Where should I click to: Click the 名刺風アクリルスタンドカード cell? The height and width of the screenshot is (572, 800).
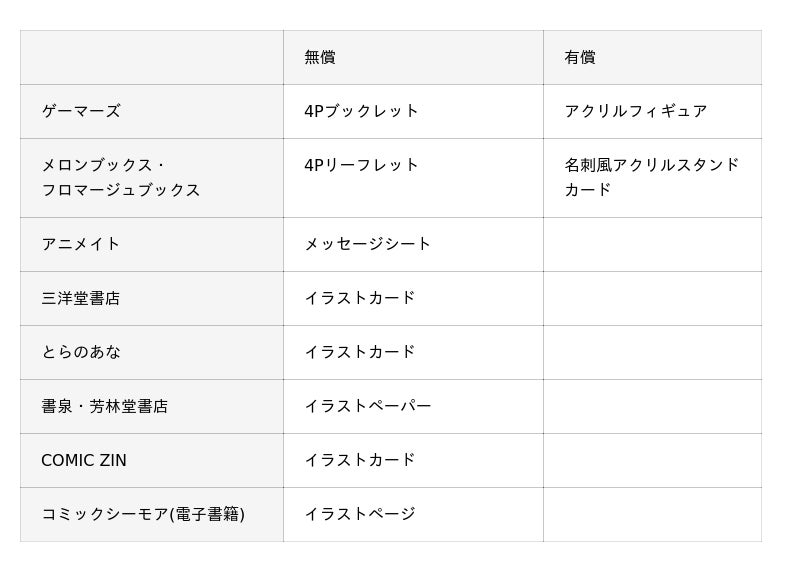point(651,177)
